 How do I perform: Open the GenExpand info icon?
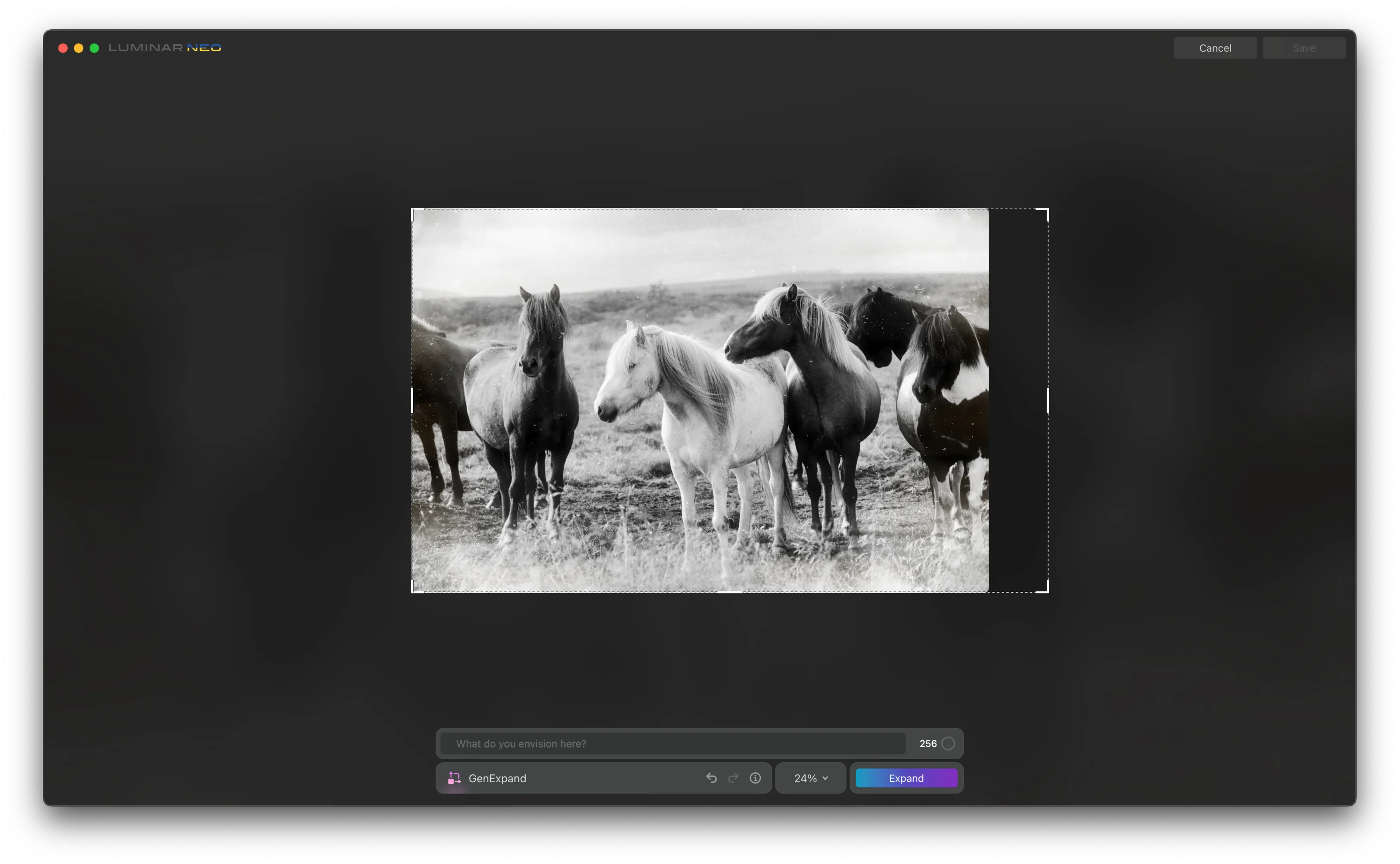pos(755,778)
